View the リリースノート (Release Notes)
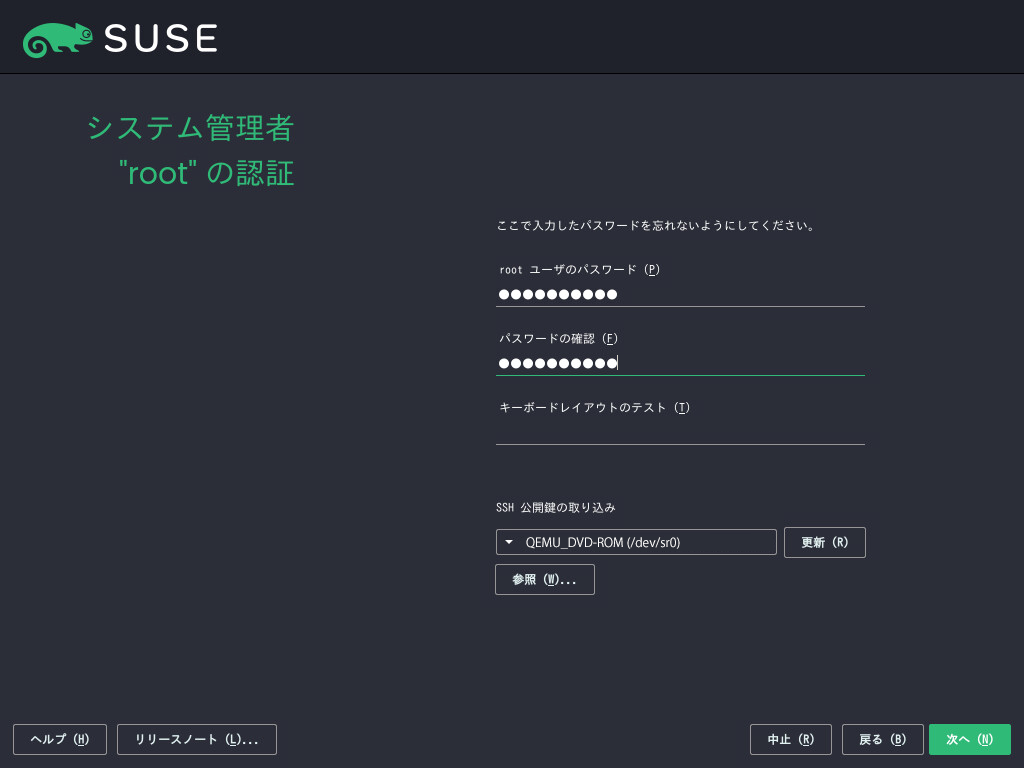 click(196, 739)
